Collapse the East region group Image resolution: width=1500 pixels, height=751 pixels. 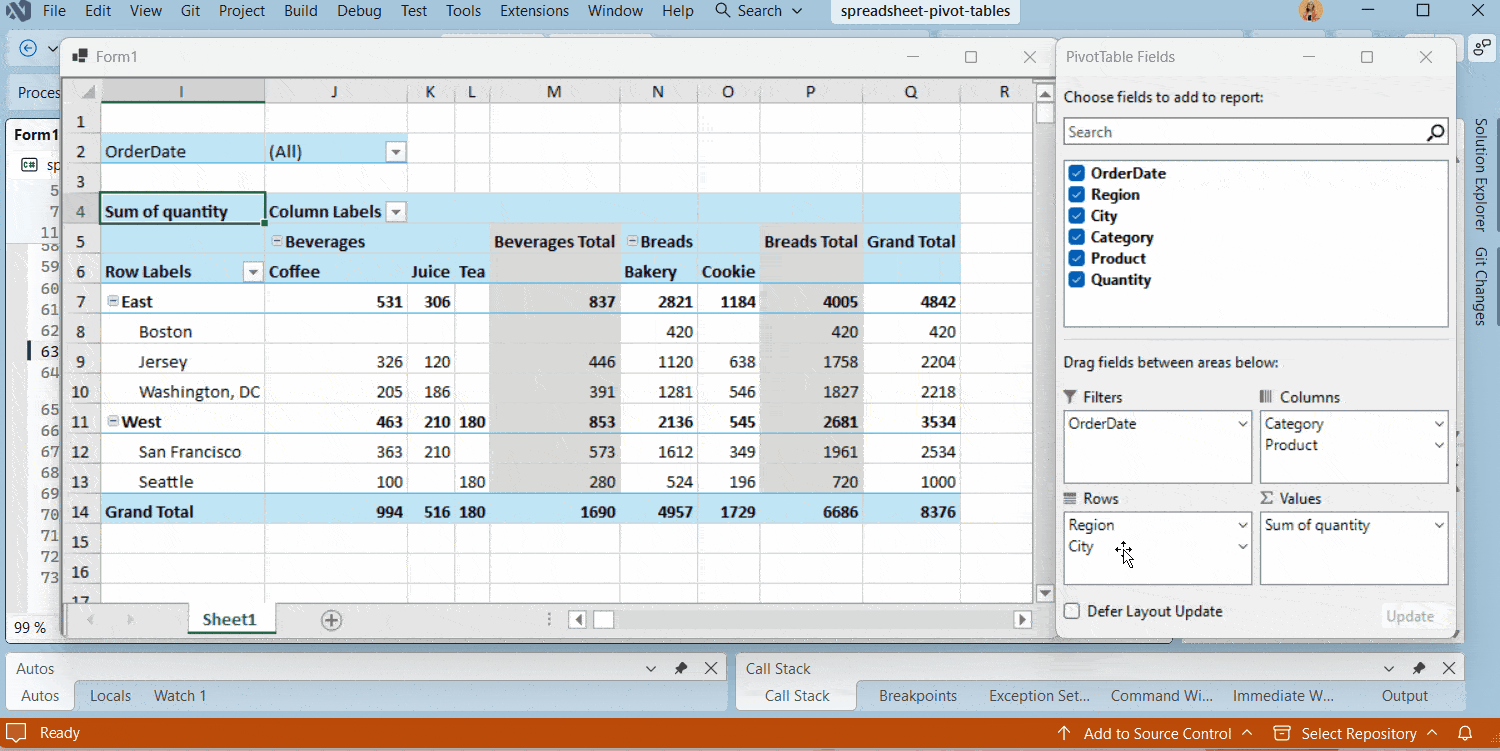111,301
